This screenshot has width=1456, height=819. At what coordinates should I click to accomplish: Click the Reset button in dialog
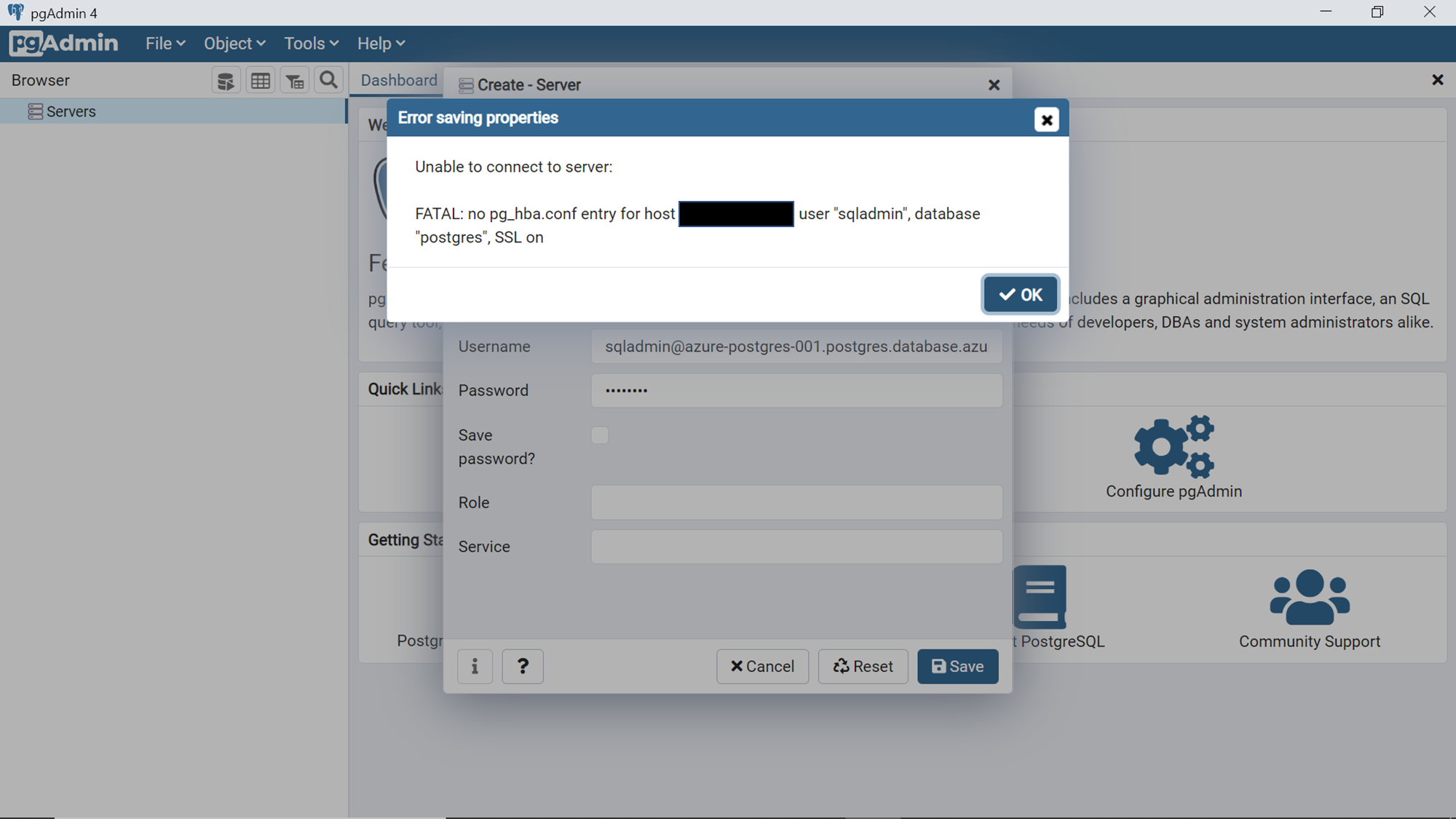pyautogui.click(x=863, y=666)
